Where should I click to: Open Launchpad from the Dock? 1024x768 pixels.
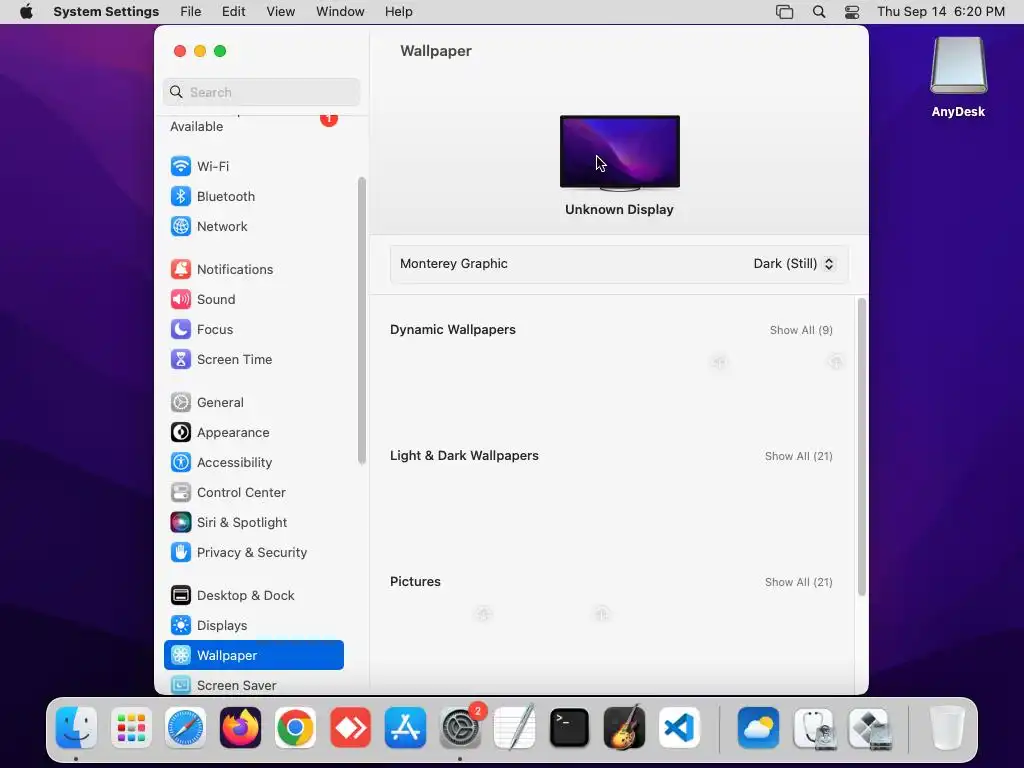131,727
